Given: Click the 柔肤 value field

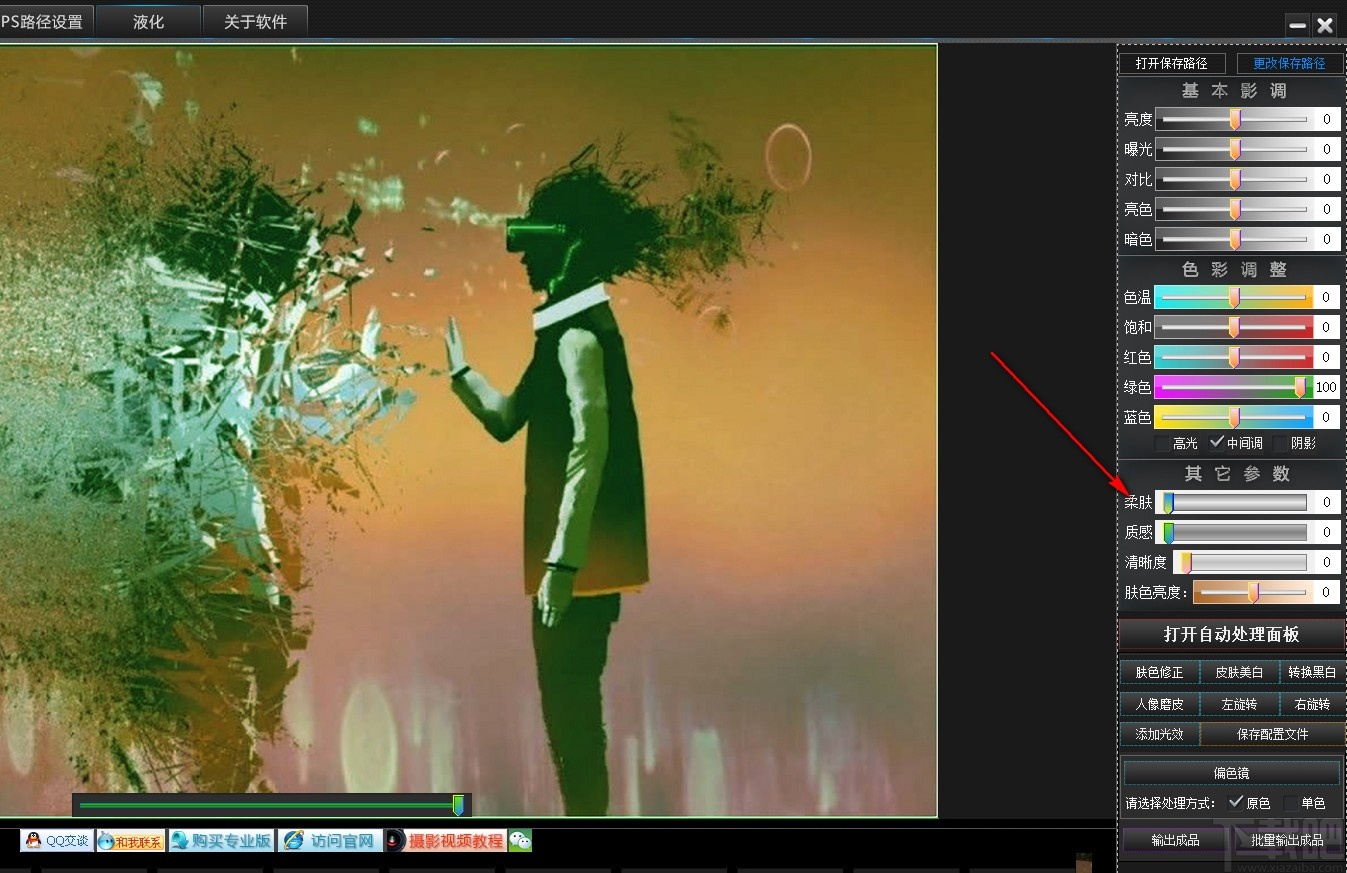Looking at the screenshot, I should click(x=1327, y=502).
